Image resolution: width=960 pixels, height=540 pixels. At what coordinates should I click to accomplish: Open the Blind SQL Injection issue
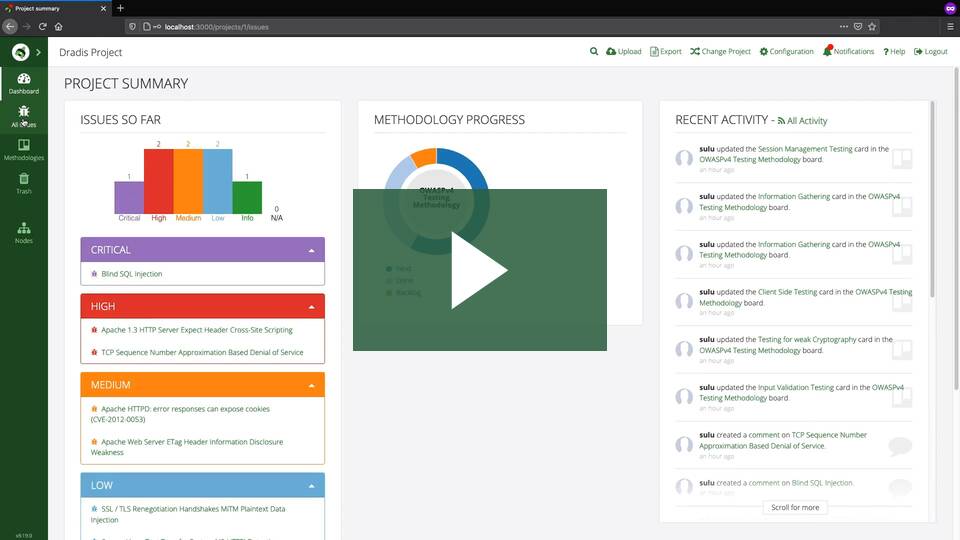tap(131, 274)
